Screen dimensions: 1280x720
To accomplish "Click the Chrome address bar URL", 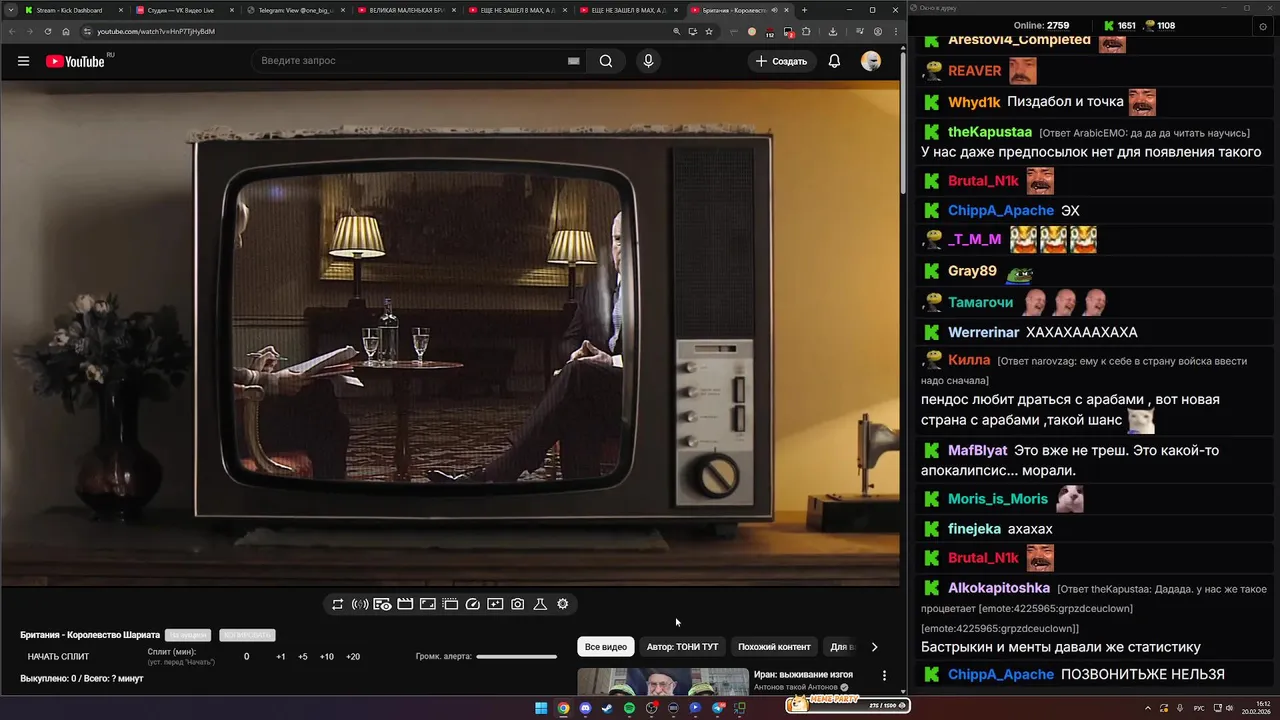I will pyautogui.click(x=156, y=31).
